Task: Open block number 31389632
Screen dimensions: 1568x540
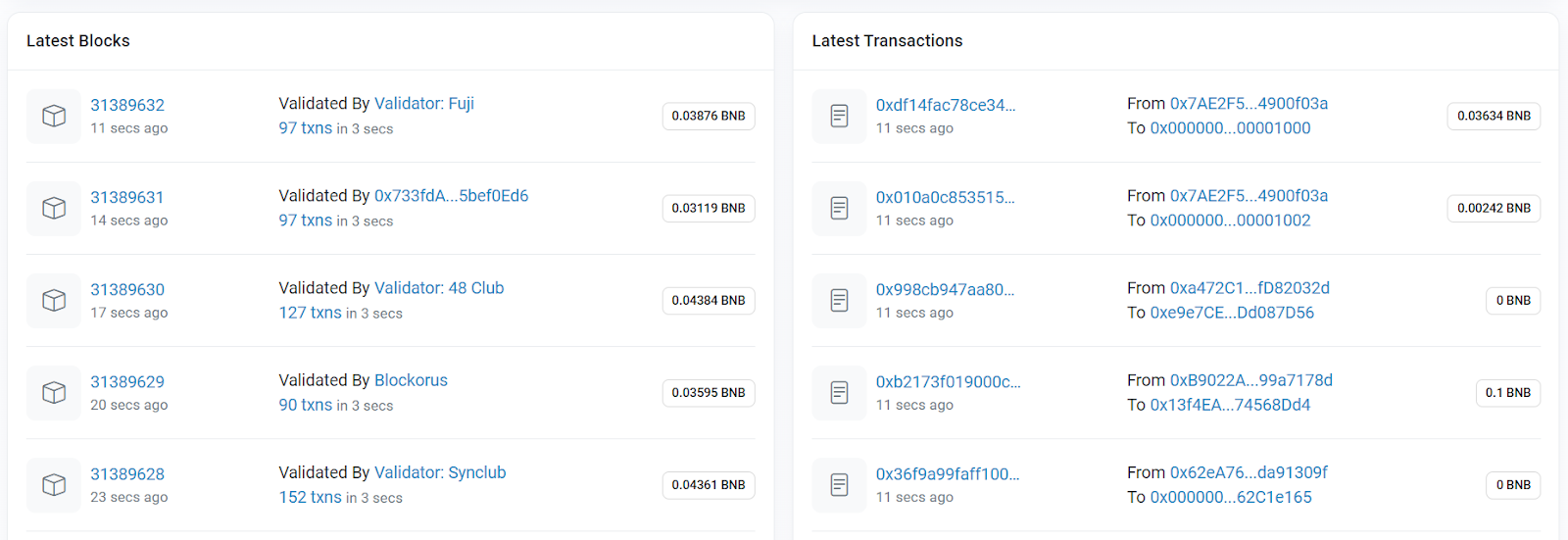Action: (x=127, y=105)
